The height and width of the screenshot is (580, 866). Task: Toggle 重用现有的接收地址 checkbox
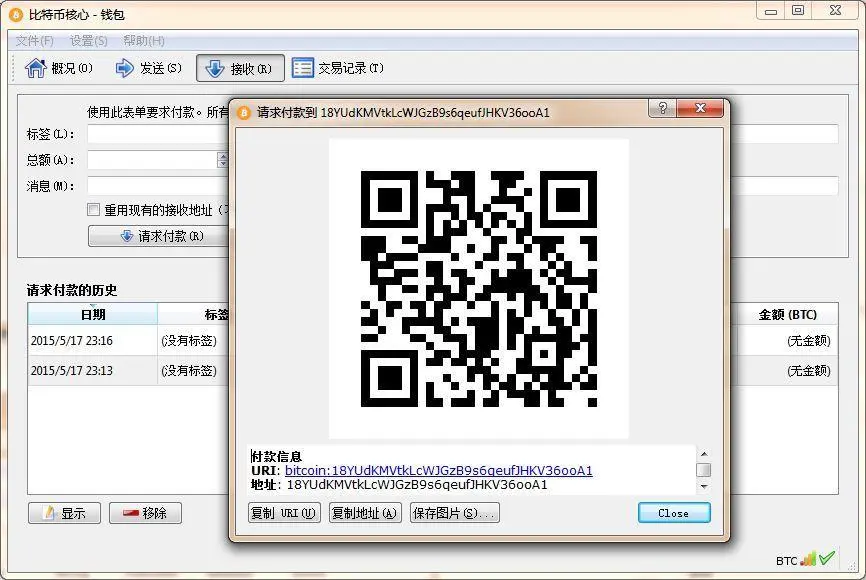tap(94, 210)
